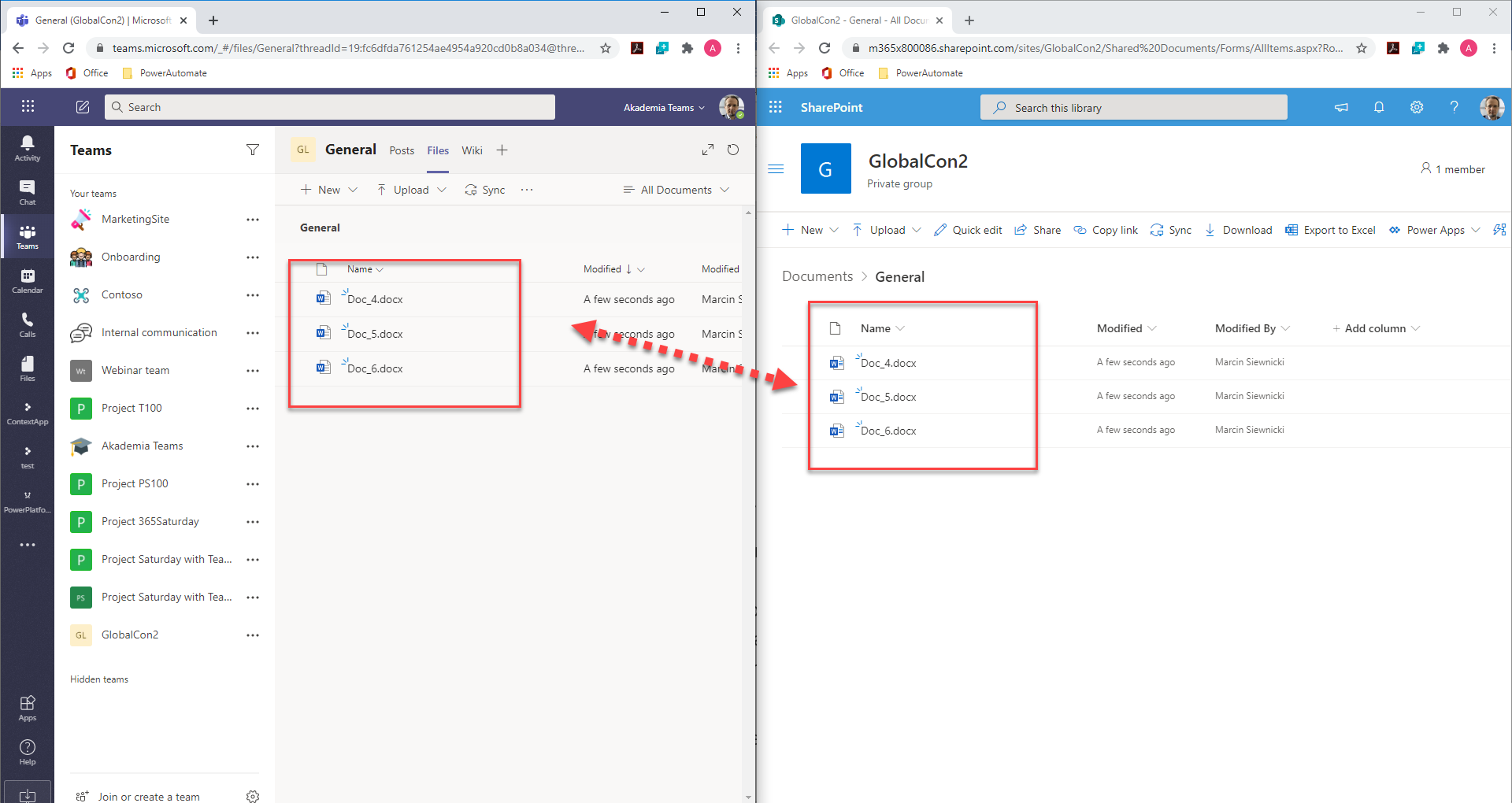This screenshot has width=1512, height=803.
Task: Open SharePoint app launcher waffle
Action: point(776,107)
